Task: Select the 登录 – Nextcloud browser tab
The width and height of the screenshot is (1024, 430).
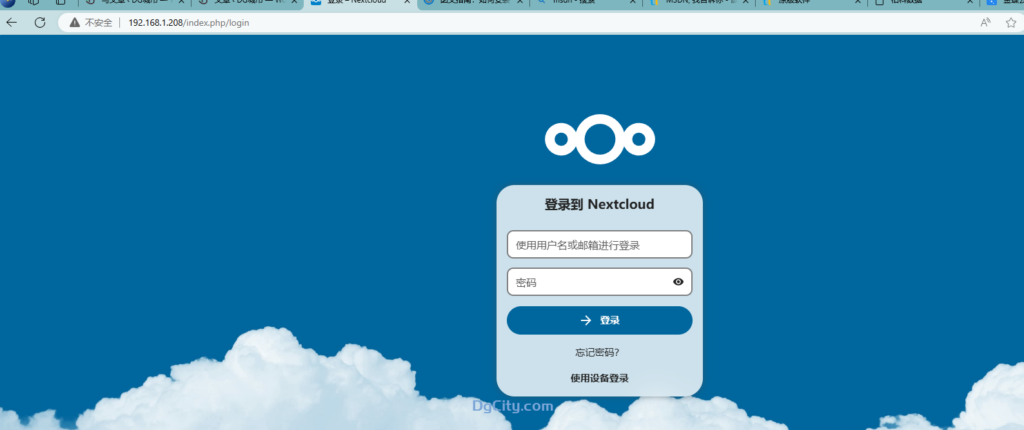Action: [360, 3]
